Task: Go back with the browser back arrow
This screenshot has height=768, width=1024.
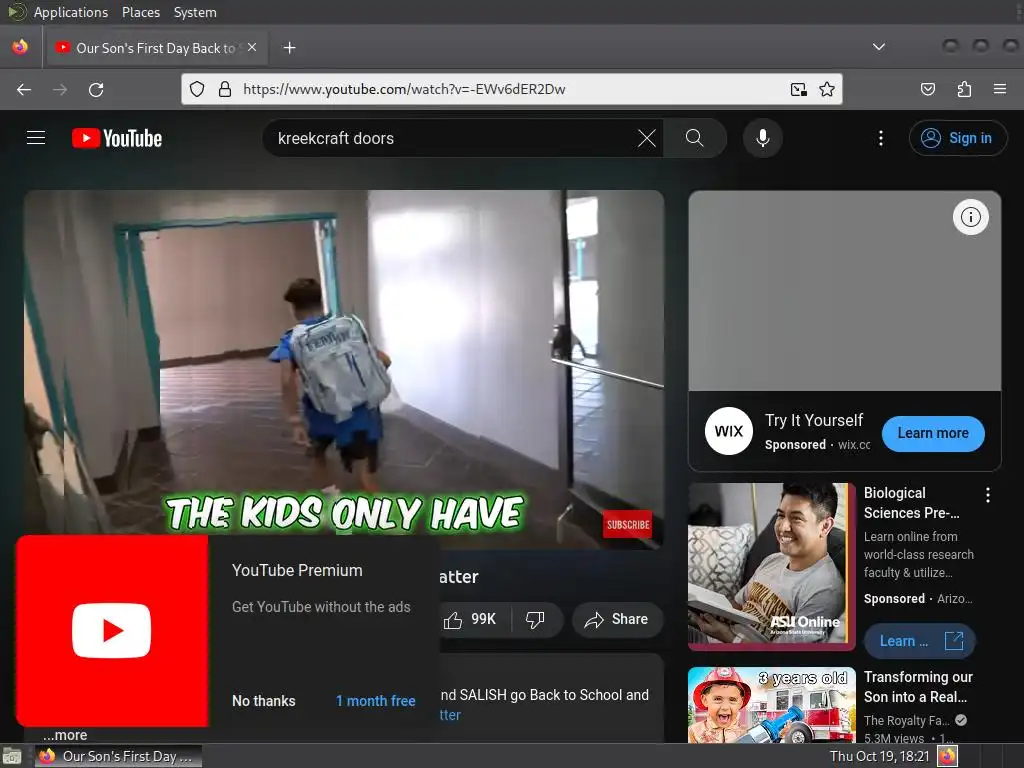Action: 24,89
